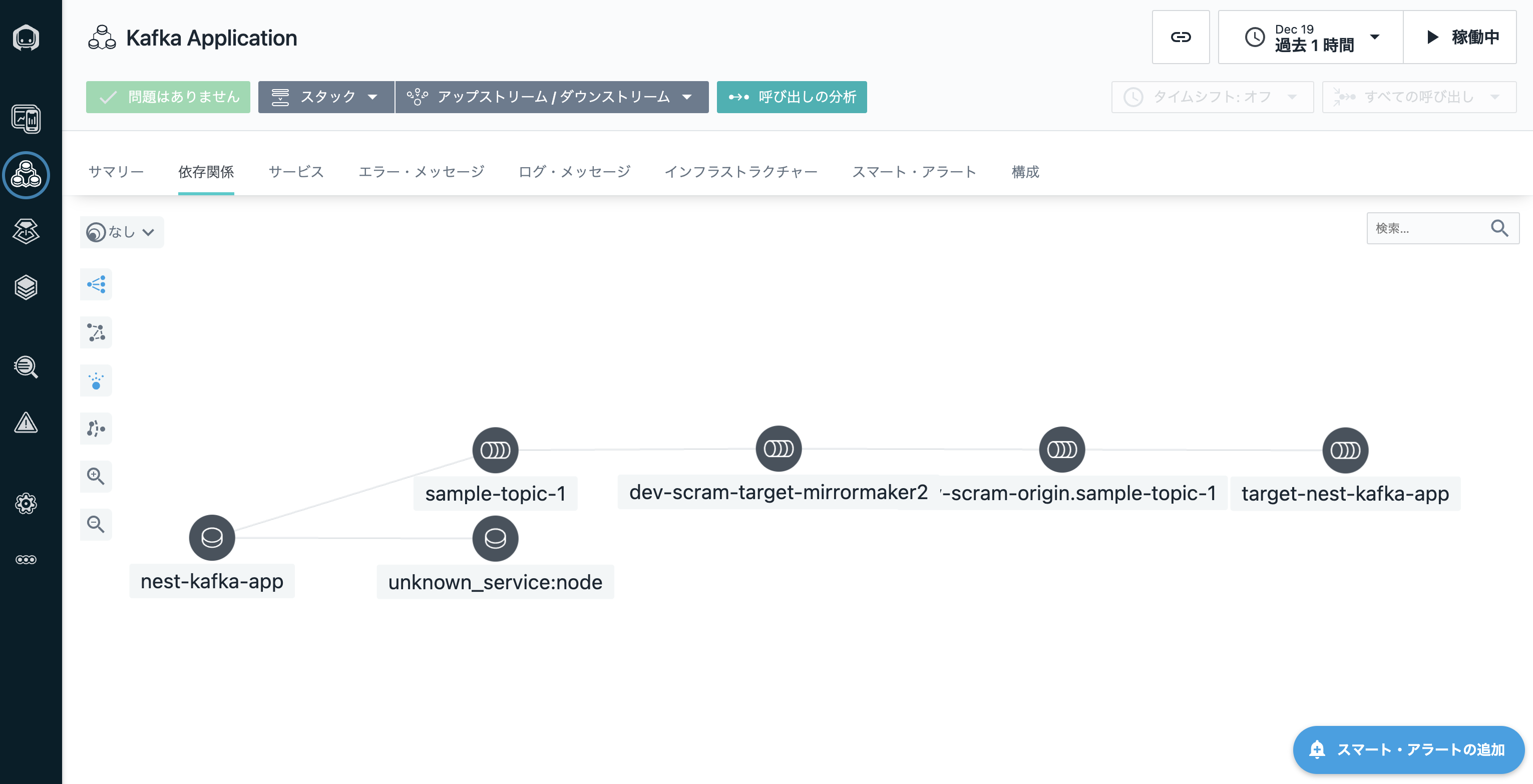
Task: Select the horizontal tree layout icon
Action: 96,284
